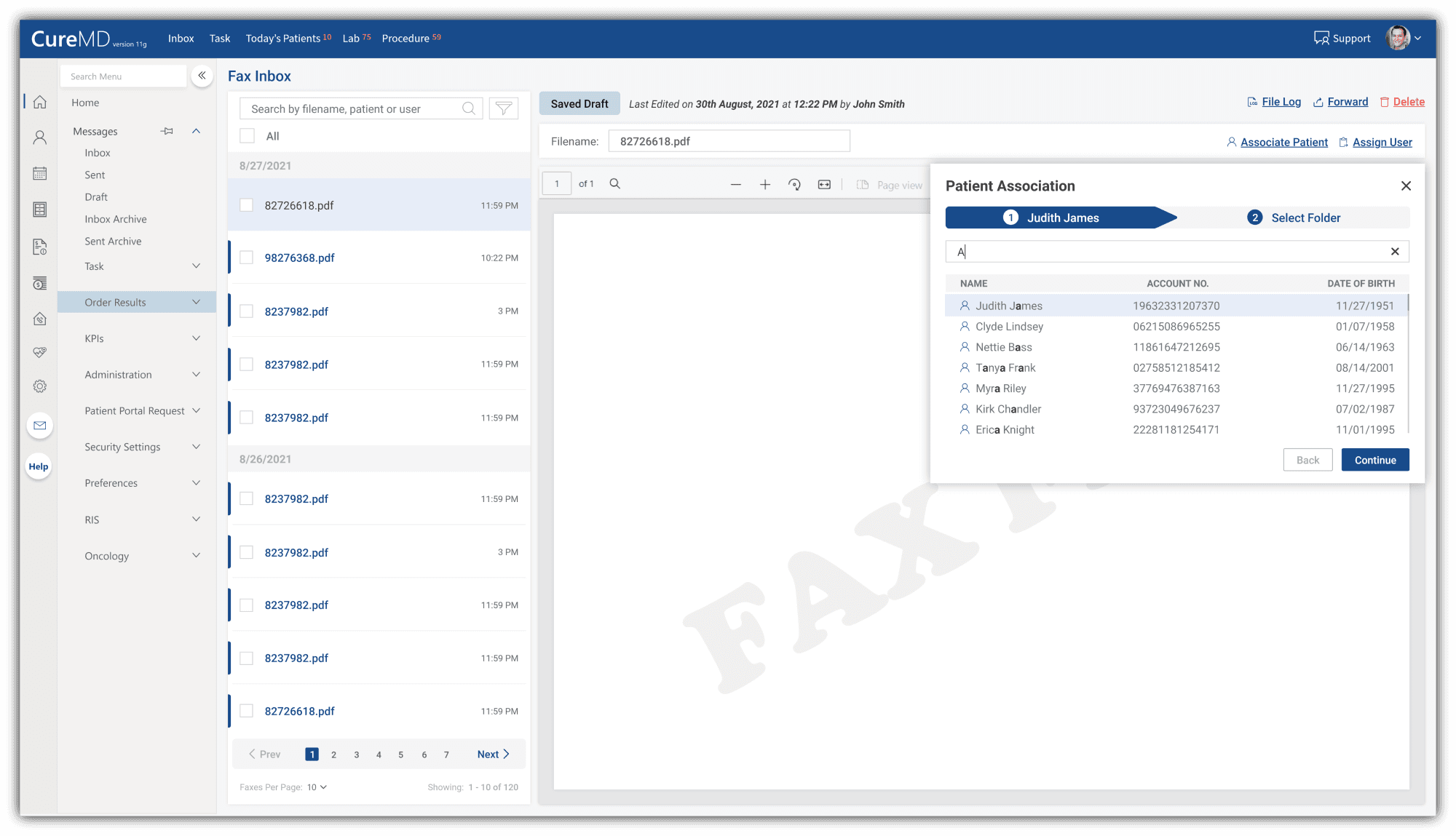Collapse sidebar with double-chevron icon

click(202, 76)
